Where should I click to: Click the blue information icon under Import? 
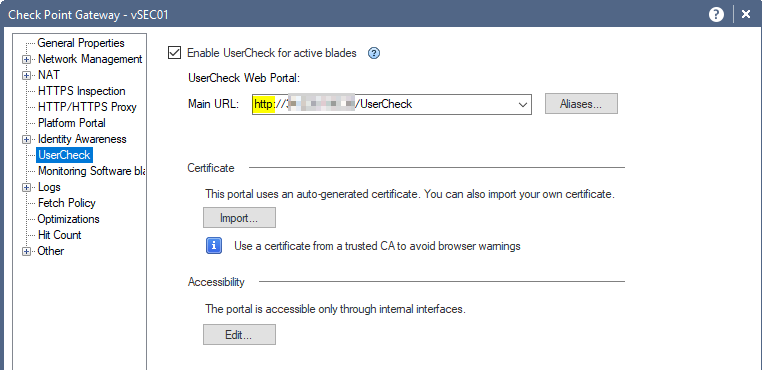point(214,246)
